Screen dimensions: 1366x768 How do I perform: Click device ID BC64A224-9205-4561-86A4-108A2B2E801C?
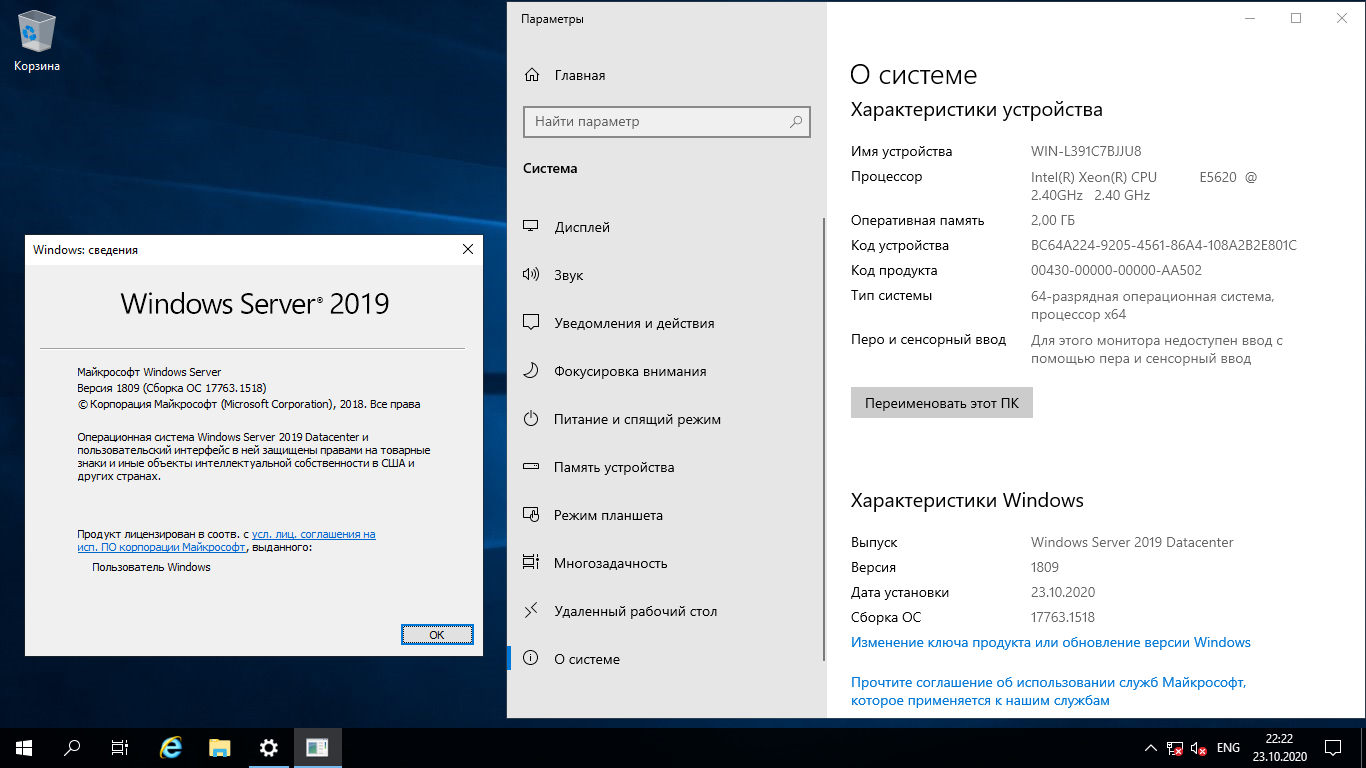coord(1164,245)
